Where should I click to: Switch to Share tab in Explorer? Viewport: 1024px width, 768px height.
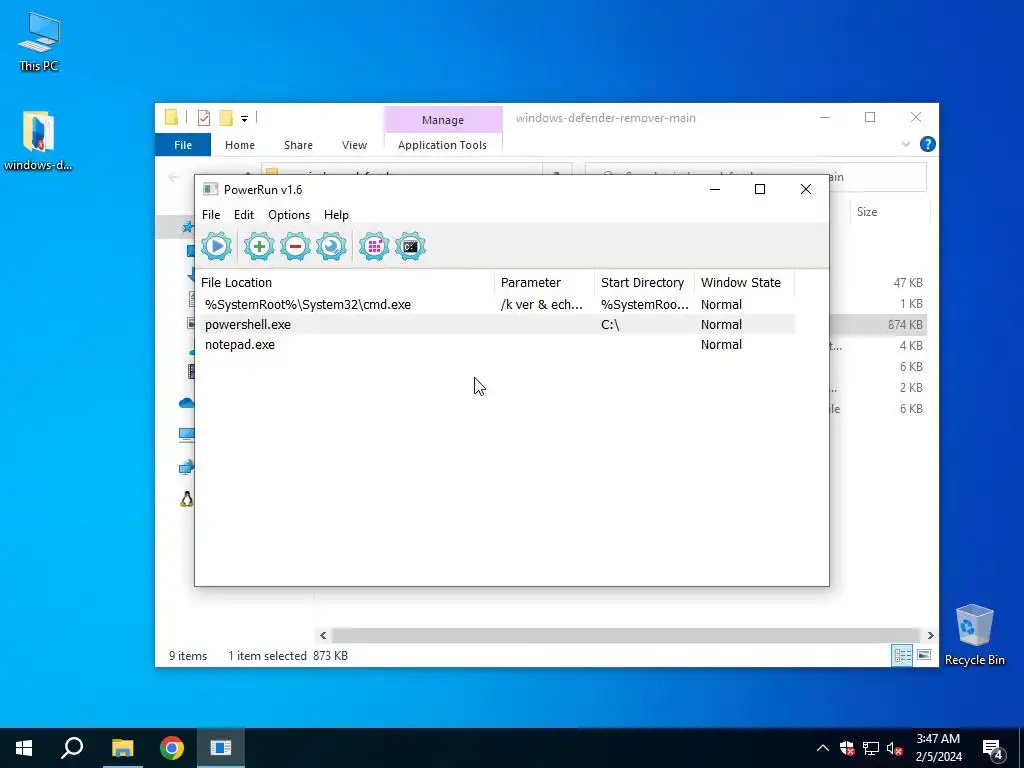click(298, 145)
